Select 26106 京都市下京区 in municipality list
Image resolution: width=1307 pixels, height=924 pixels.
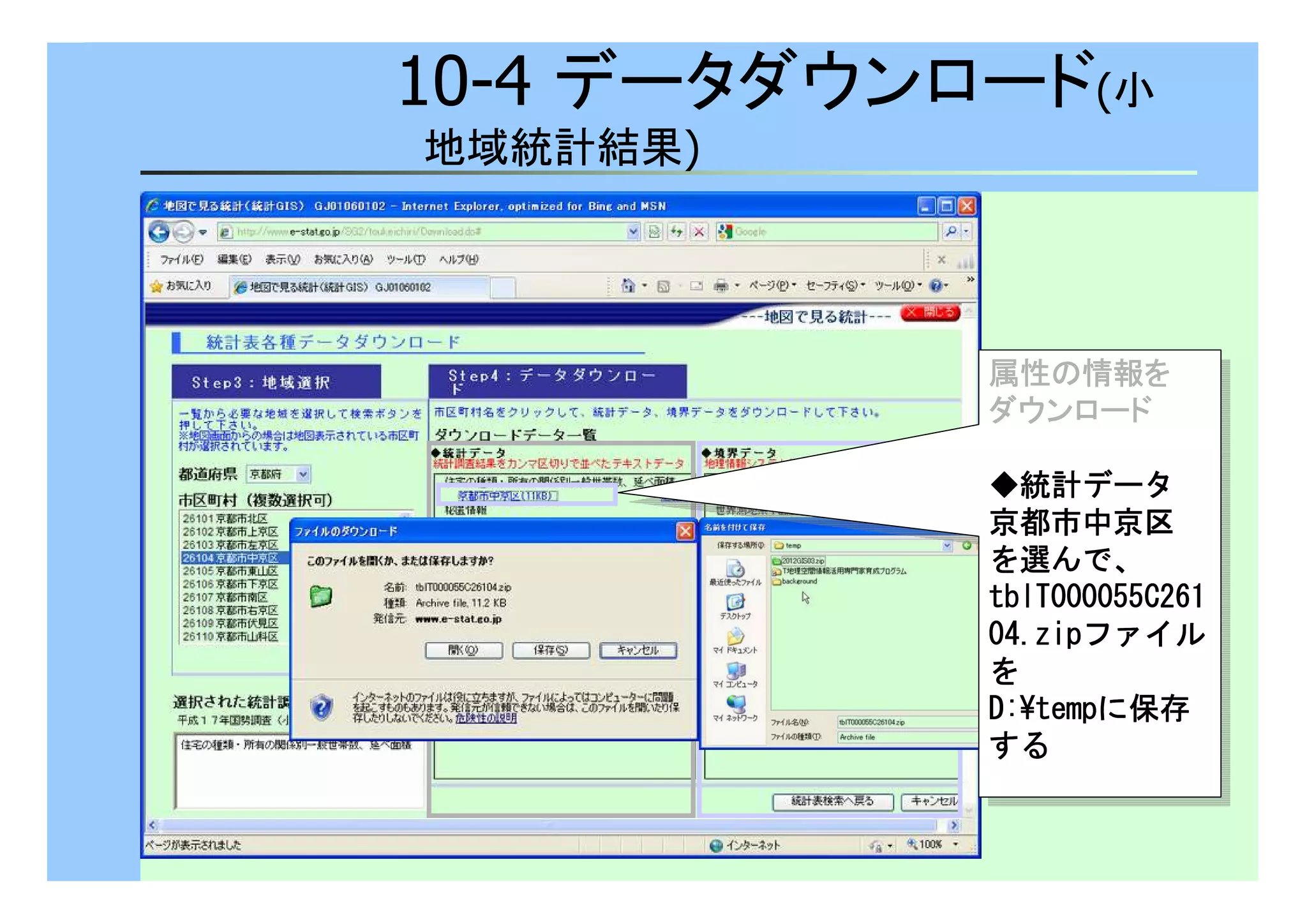(x=230, y=585)
